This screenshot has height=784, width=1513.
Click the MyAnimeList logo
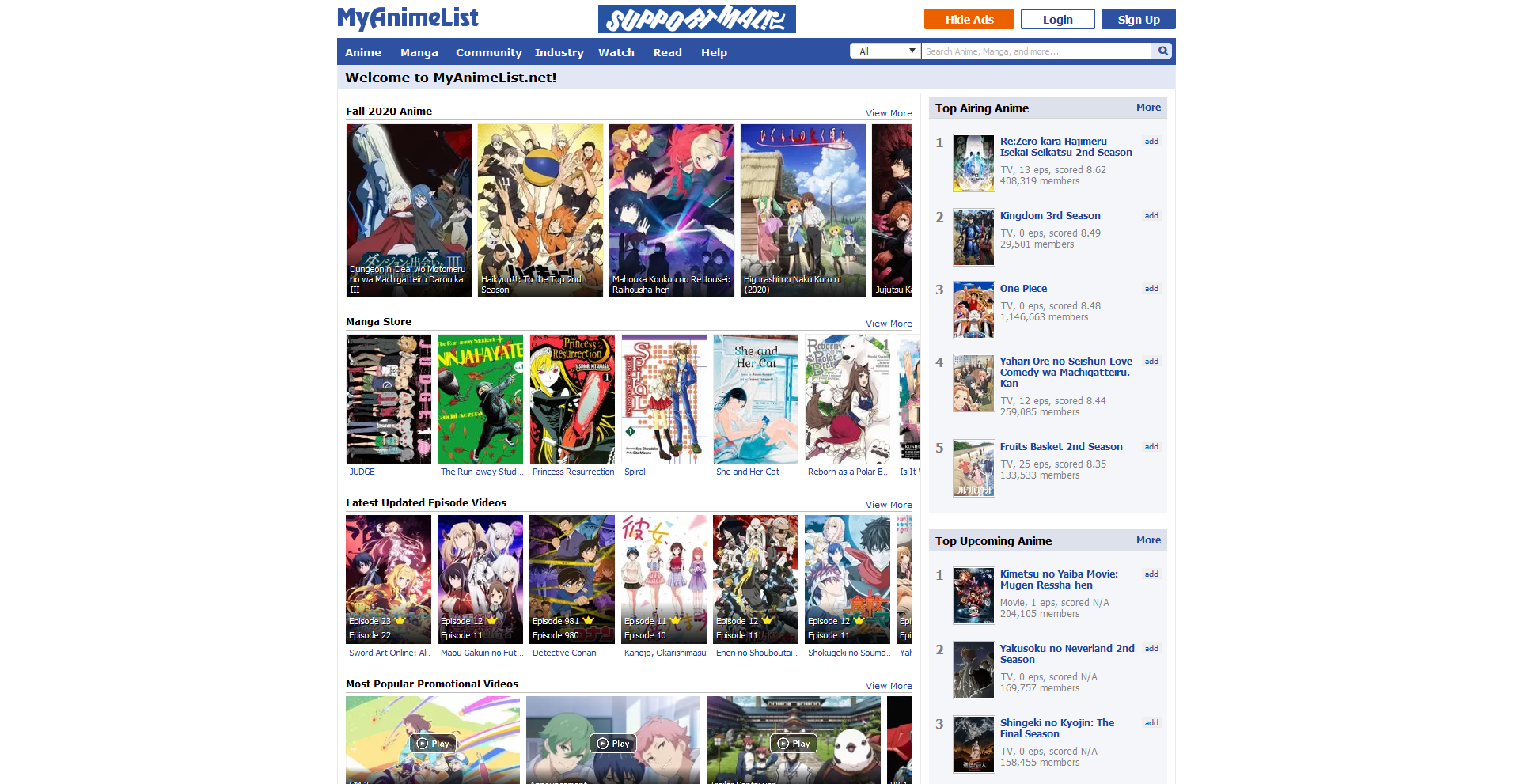(408, 18)
